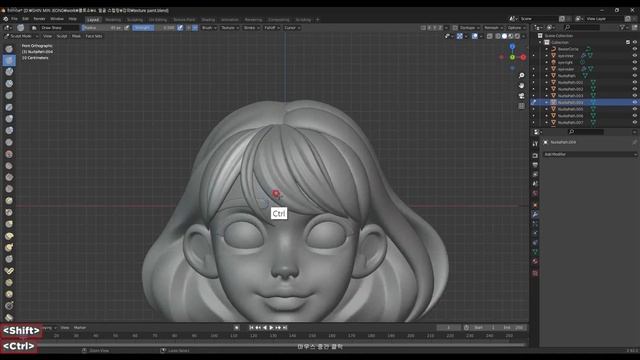Switch to rendered viewport shading

pos(518,36)
